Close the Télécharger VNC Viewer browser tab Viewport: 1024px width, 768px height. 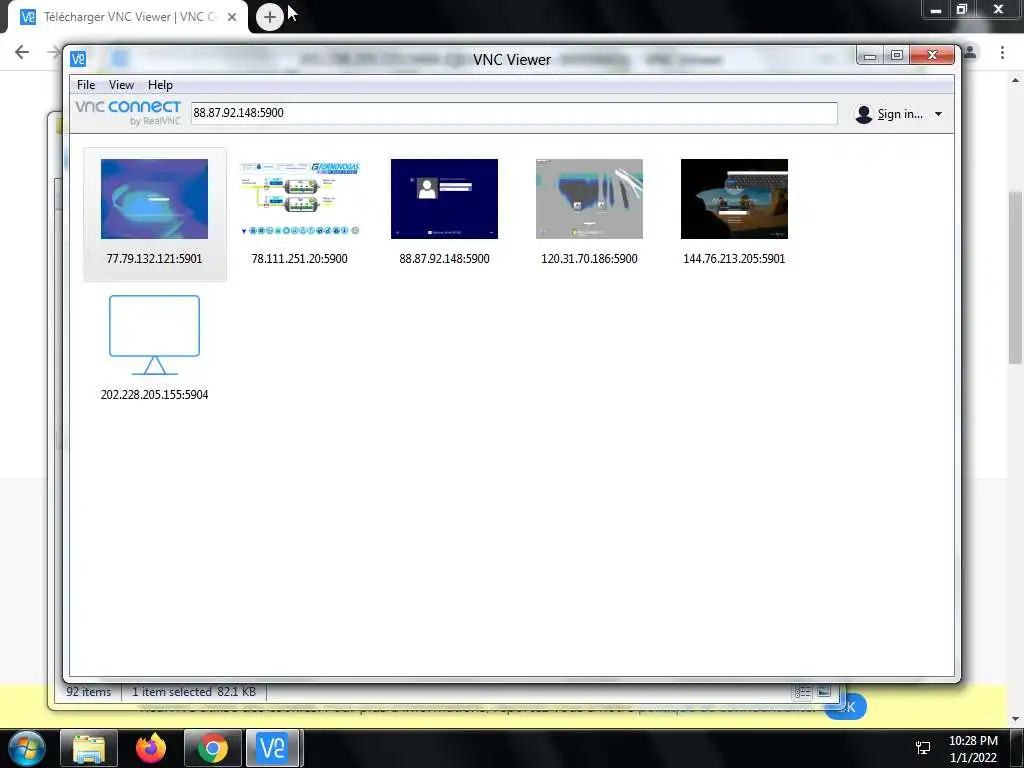point(232,17)
